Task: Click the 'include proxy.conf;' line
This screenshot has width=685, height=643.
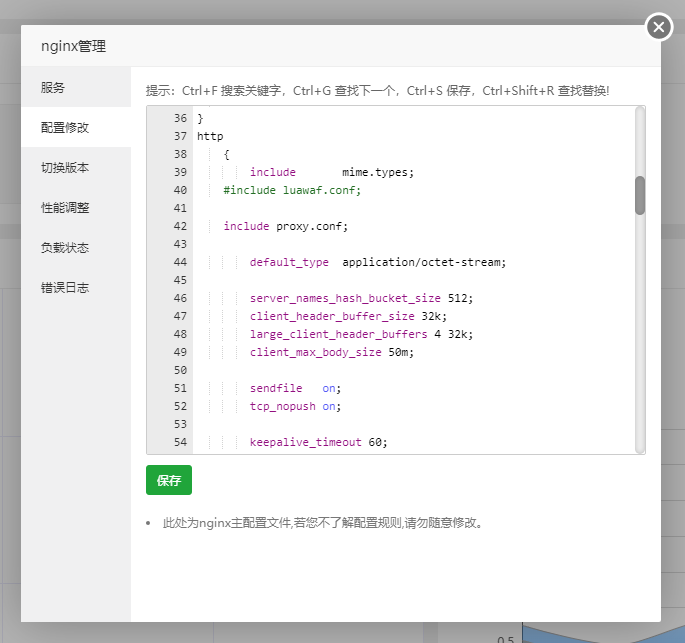Action: pyautogui.click(x=286, y=226)
